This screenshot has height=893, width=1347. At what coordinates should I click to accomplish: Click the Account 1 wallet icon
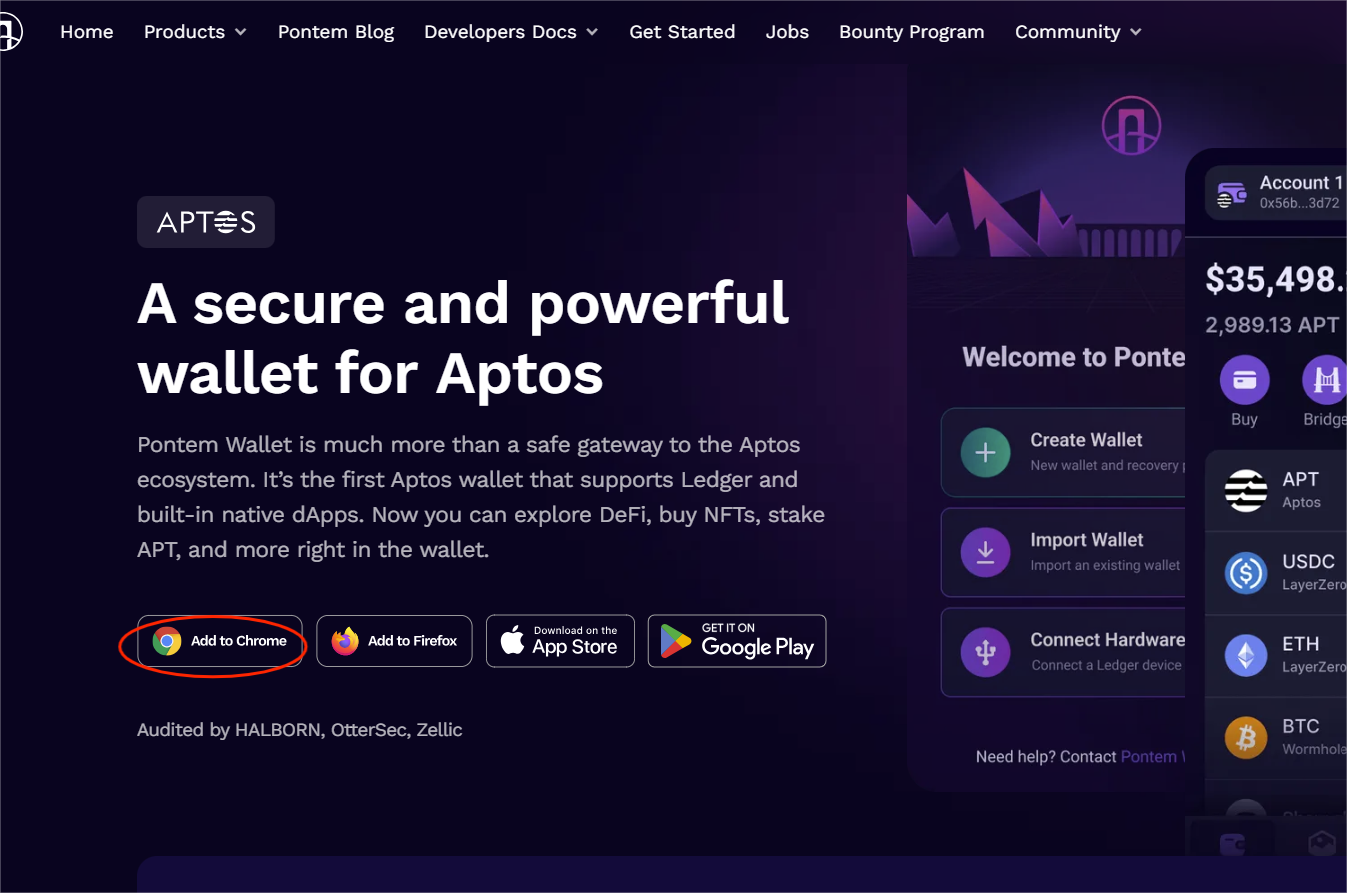[1231, 195]
